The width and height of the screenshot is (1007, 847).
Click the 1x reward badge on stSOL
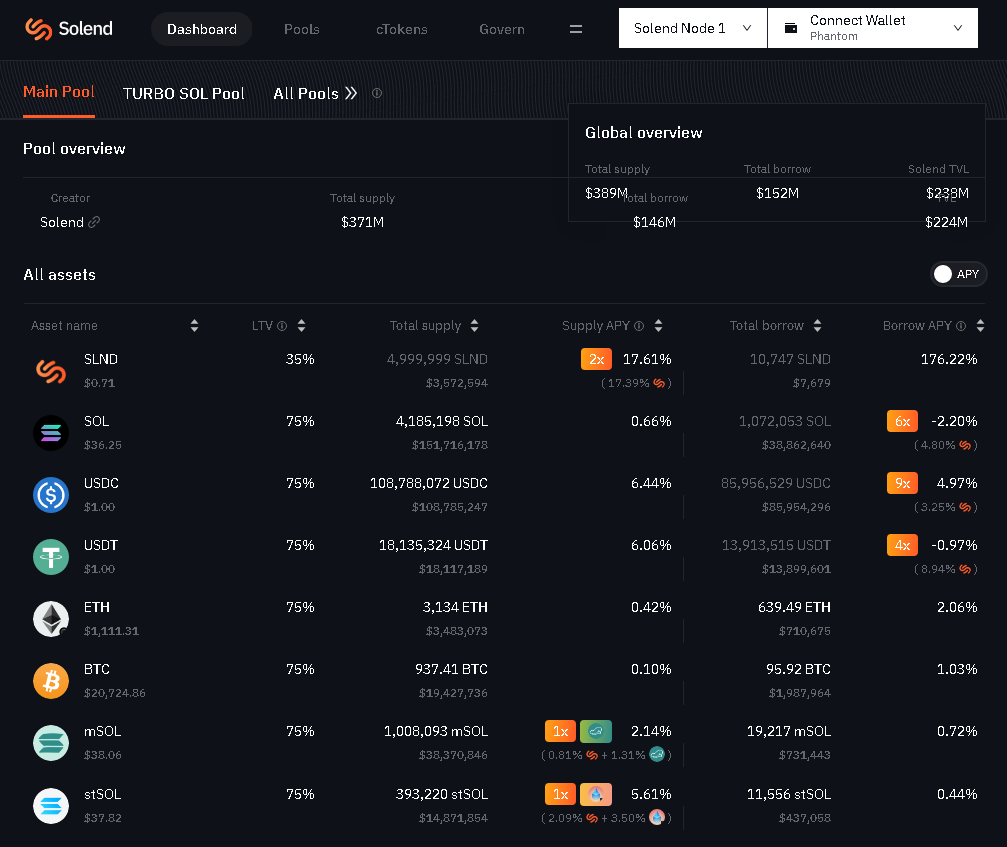coord(561,794)
